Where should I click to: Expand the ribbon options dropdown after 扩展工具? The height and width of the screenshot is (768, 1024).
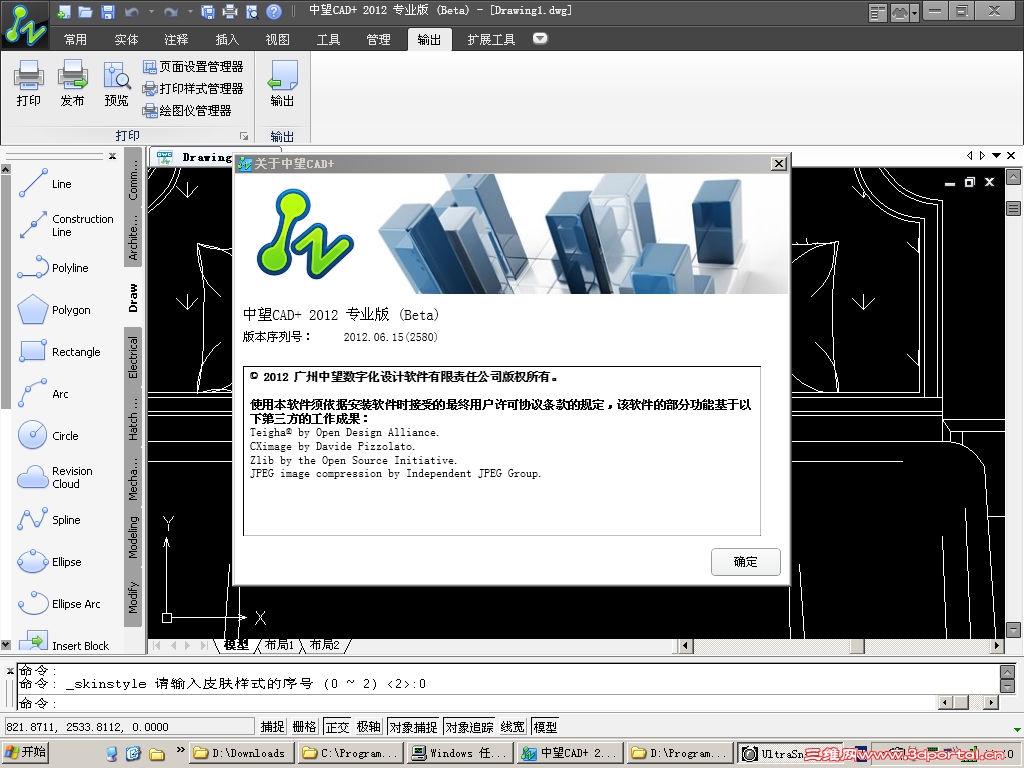pos(540,39)
